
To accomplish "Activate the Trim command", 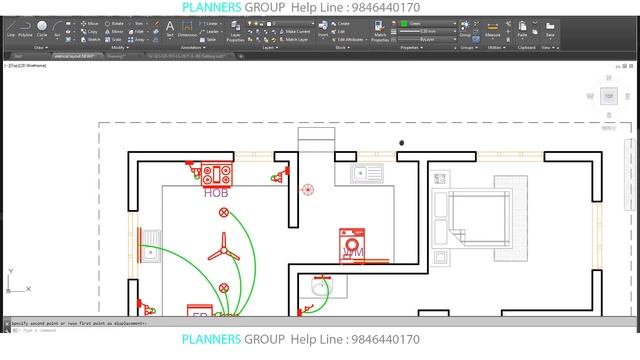I will pyautogui.click(x=136, y=24).
